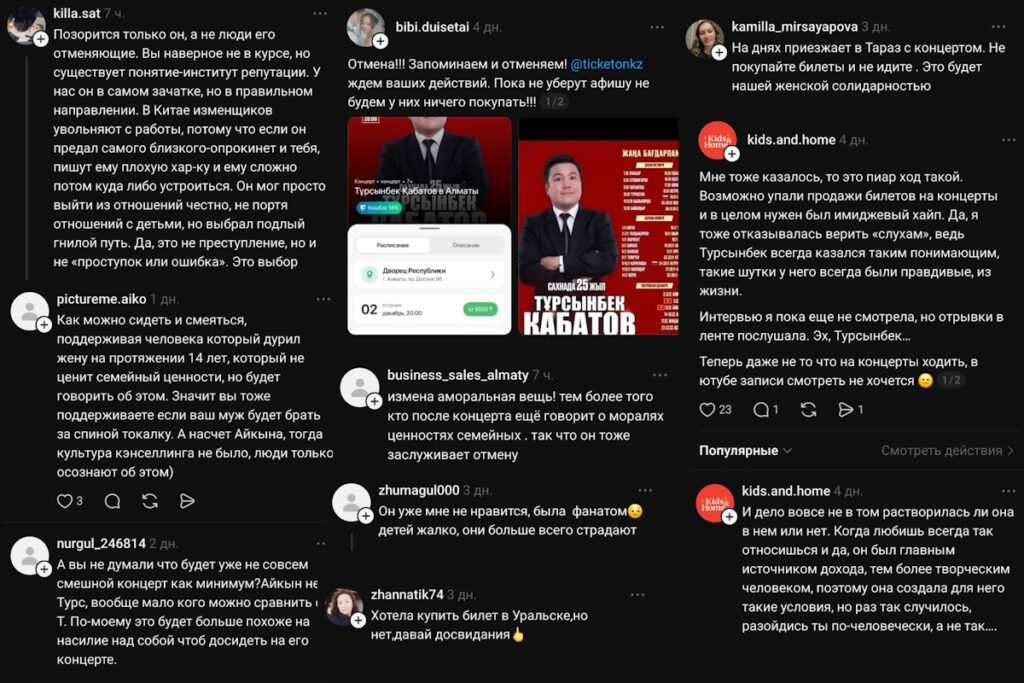Open three-dot menu on bibi.duisetai post

pyautogui.click(x=657, y=27)
